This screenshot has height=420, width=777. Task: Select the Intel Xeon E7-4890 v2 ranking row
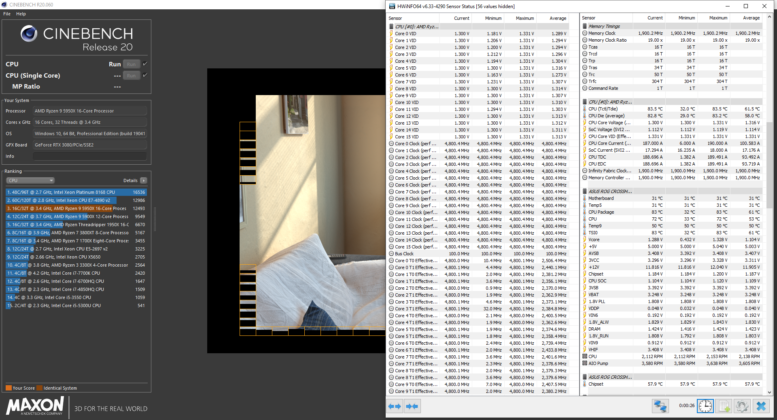coord(76,200)
